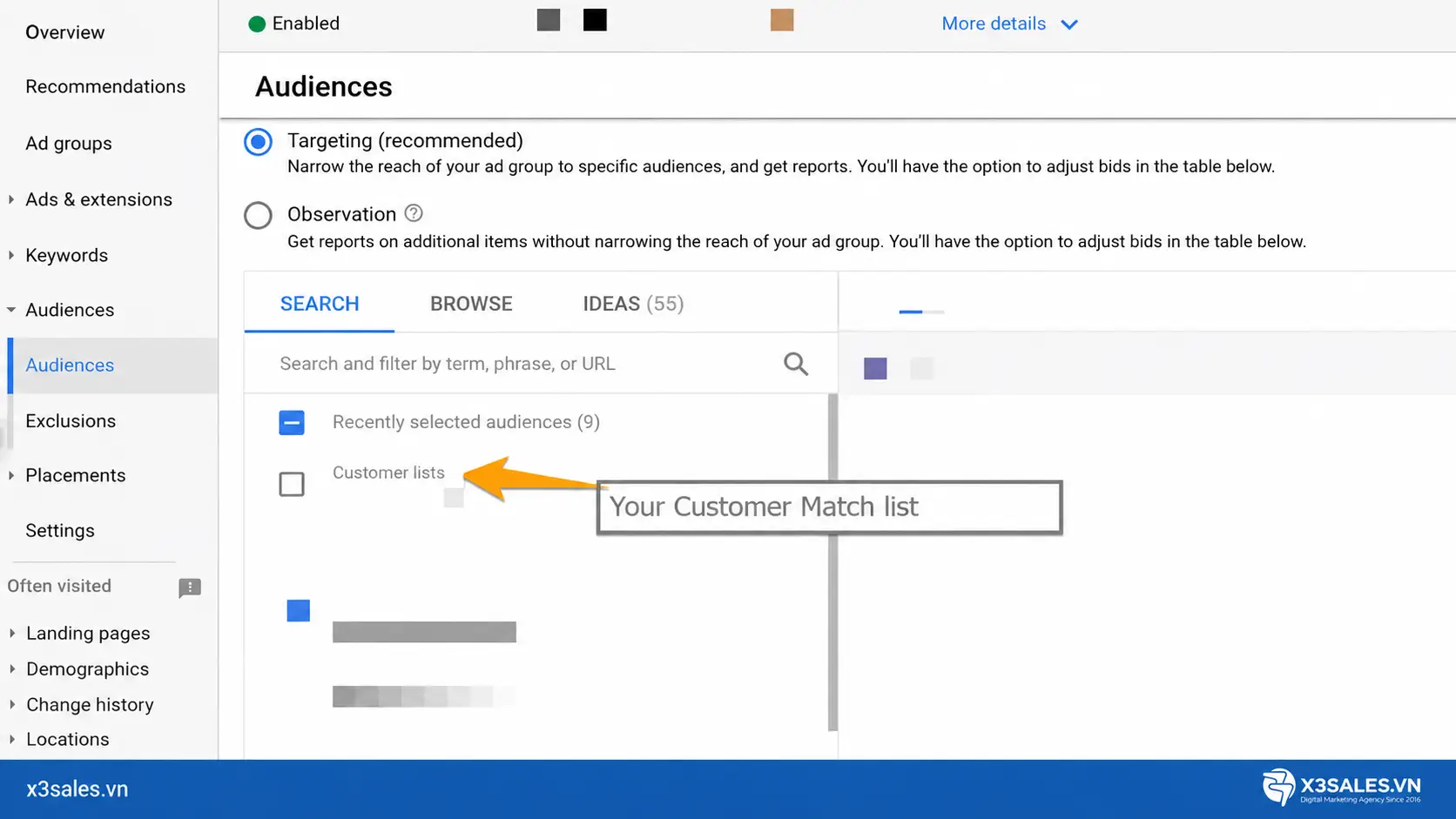Screen dimensions: 1456x819
Task: Select the Targeting (recommended) radio button
Action: point(258,141)
